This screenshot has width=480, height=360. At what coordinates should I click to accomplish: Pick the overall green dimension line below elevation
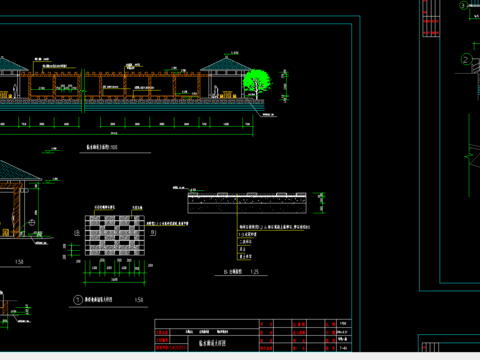coord(127,135)
